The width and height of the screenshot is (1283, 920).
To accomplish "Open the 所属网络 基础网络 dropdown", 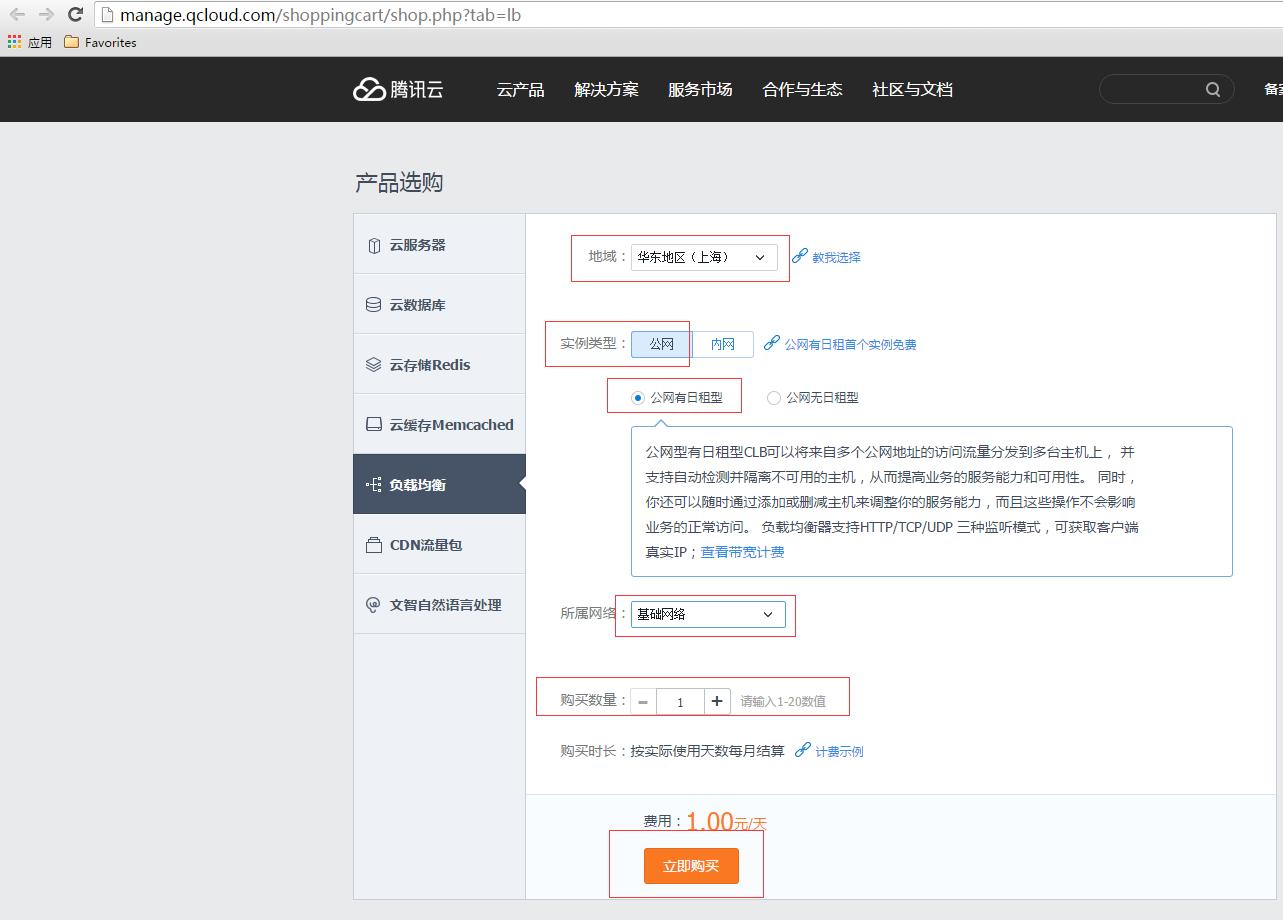I will (x=708, y=614).
